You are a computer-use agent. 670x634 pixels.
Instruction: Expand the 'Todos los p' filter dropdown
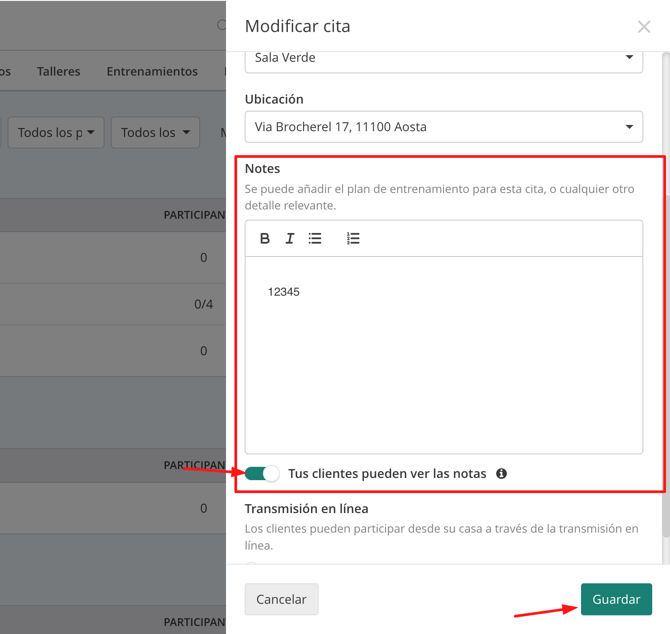56,133
